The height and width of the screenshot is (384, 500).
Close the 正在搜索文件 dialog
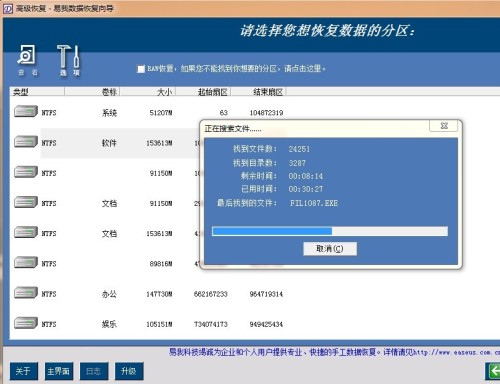coord(444,126)
